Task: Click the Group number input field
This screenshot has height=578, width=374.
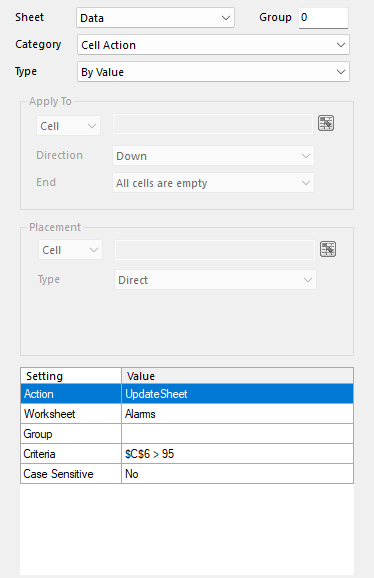Action: click(x=323, y=18)
